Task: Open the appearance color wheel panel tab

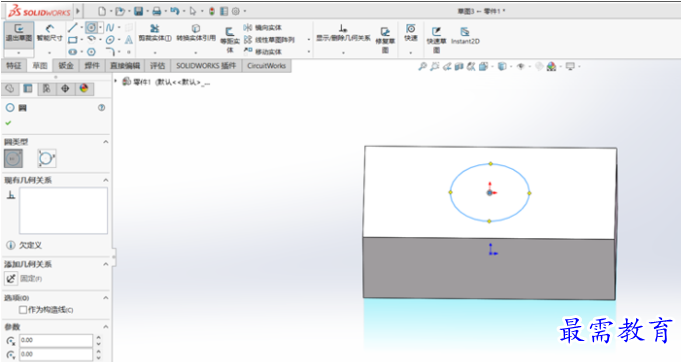Action: [x=84, y=89]
